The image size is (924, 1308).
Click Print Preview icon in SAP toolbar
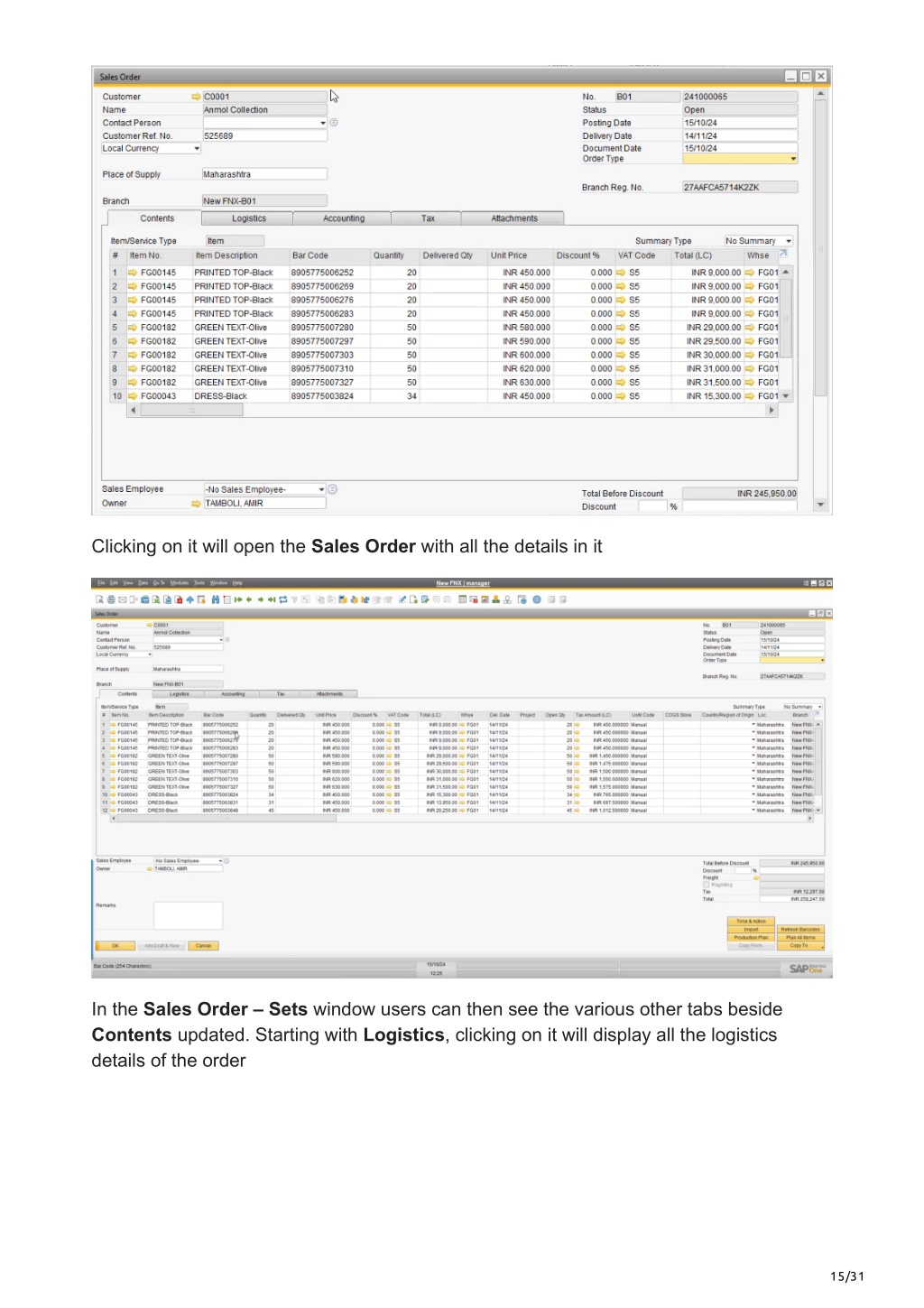tap(98, 599)
